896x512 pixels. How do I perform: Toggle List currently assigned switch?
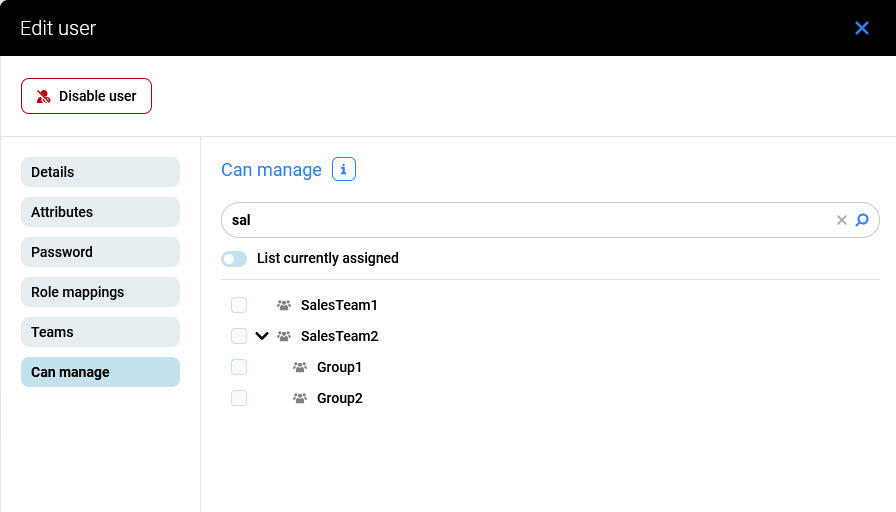point(234,259)
